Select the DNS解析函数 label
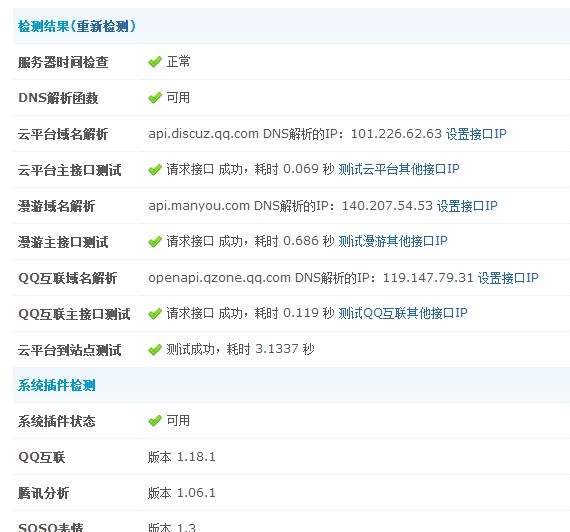Viewport: 570px width, 532px height. pyautogui.click(x=58, y=98)
